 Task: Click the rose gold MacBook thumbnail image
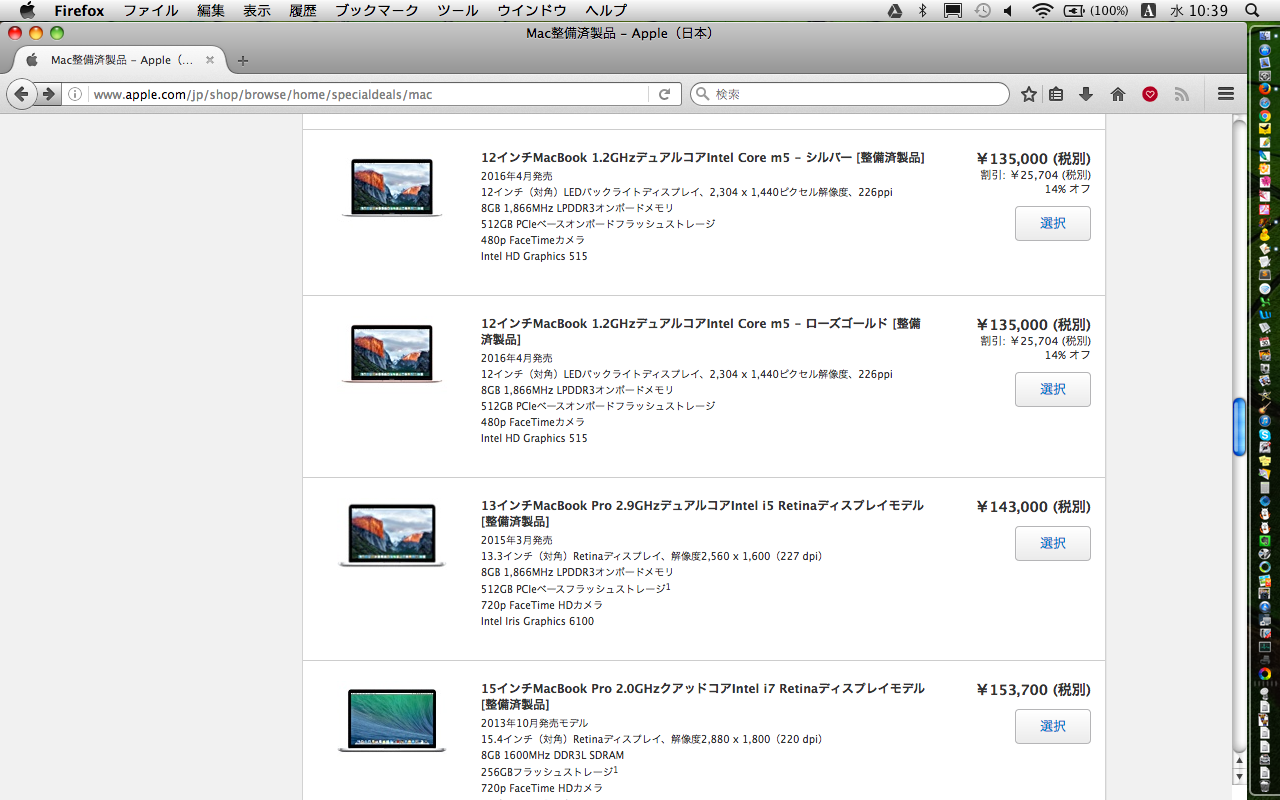[x=392, y=354]
